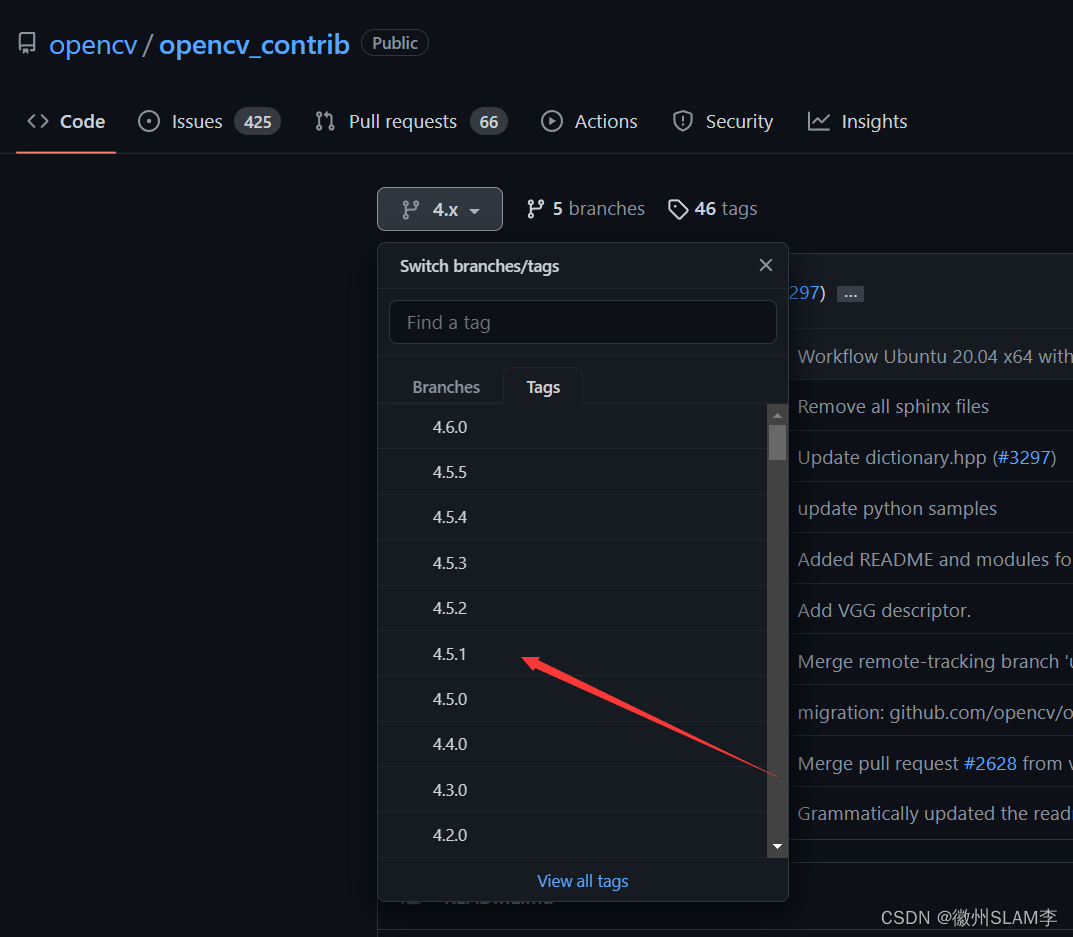
Task: Click the Issues circle icon
Action: click(148, 121)
